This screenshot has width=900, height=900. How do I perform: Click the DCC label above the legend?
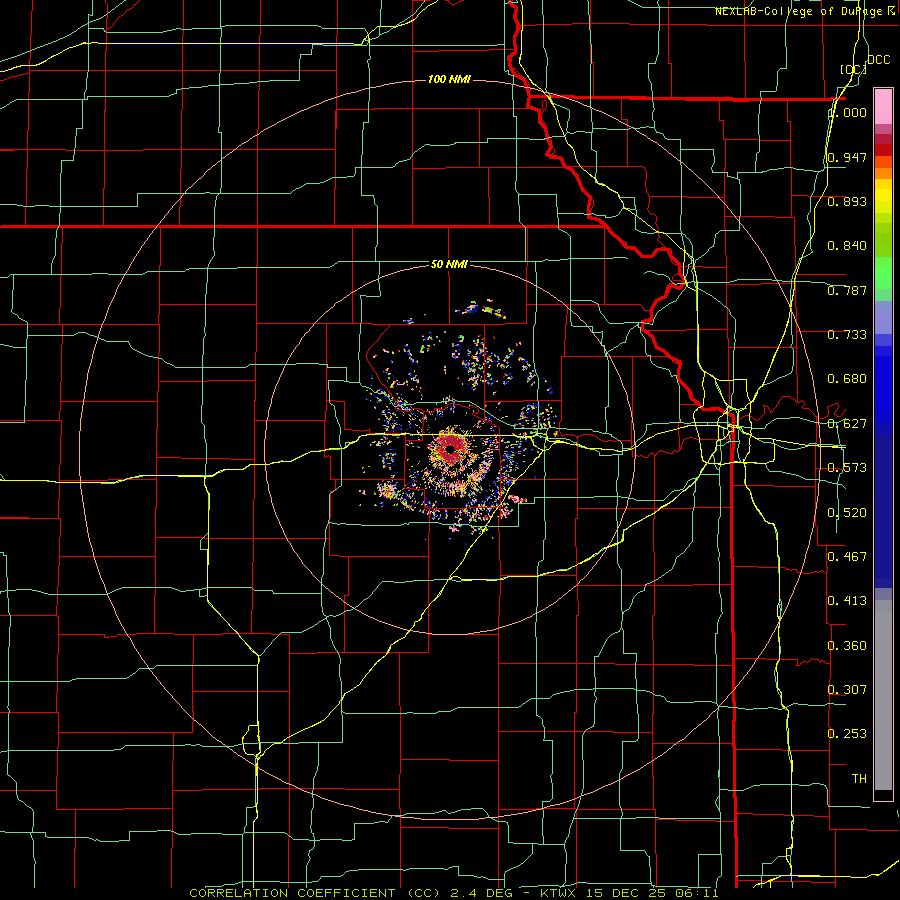[x=878, y=60]
